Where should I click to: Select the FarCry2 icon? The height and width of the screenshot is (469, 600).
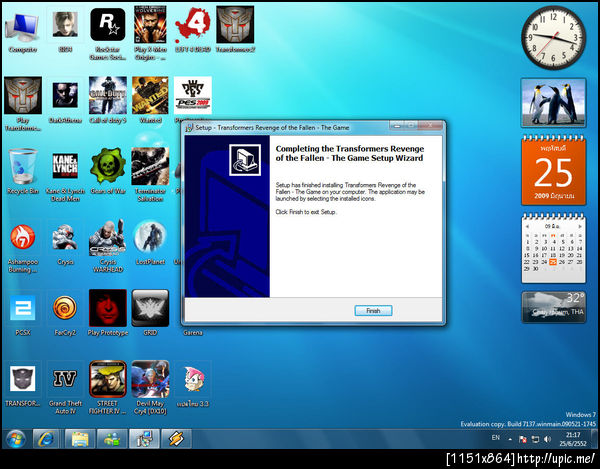pos(65,314)
